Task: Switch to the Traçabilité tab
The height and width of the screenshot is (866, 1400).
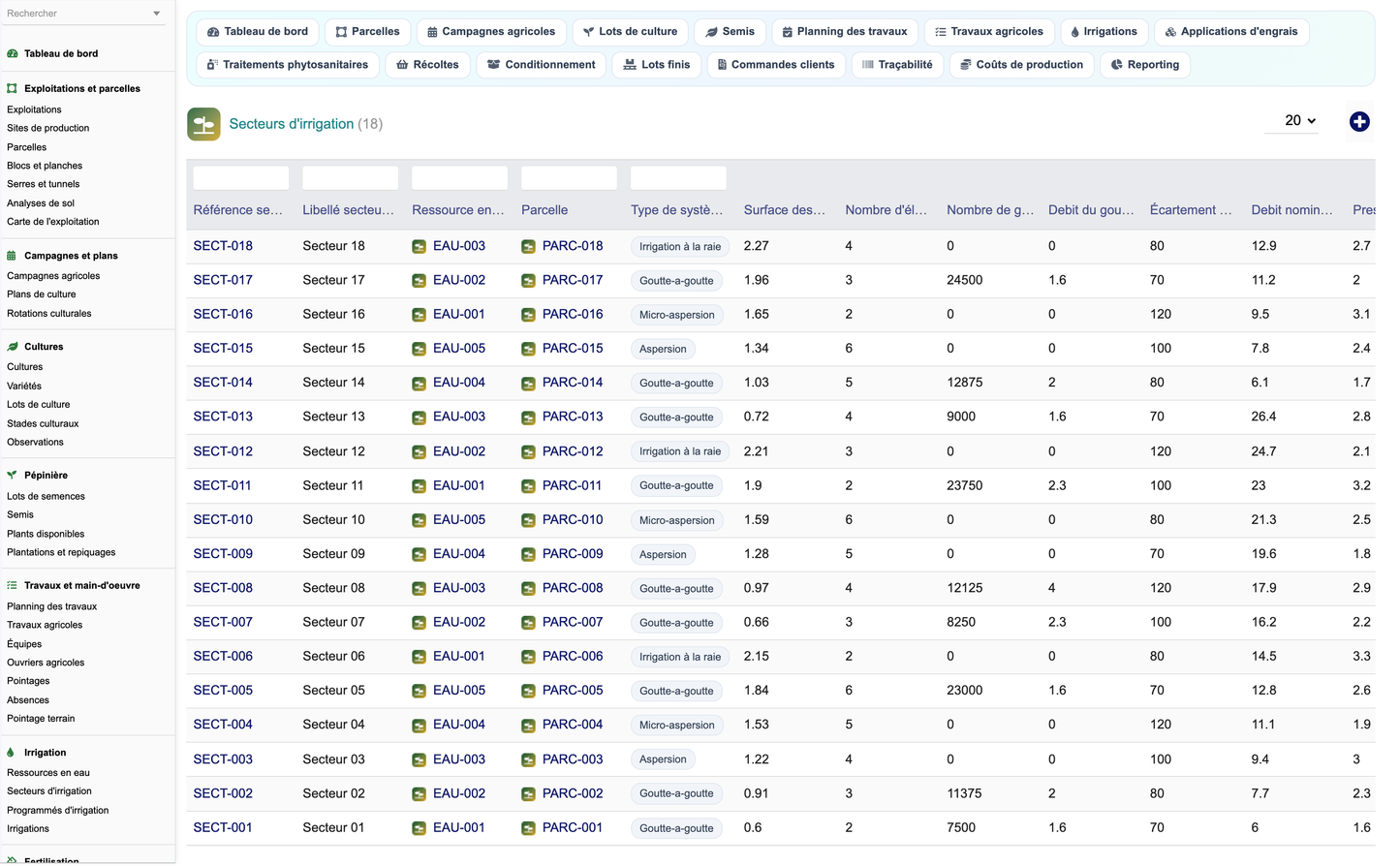Action: tap(897, 65)
